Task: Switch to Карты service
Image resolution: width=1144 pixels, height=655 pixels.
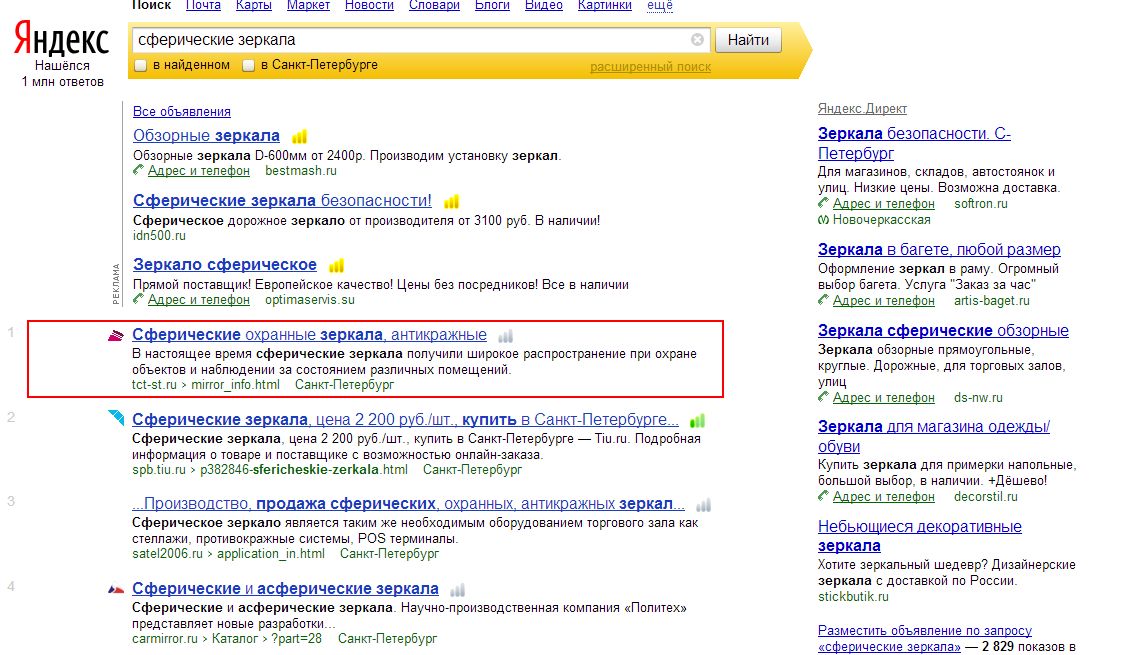Action: [254, 5]
